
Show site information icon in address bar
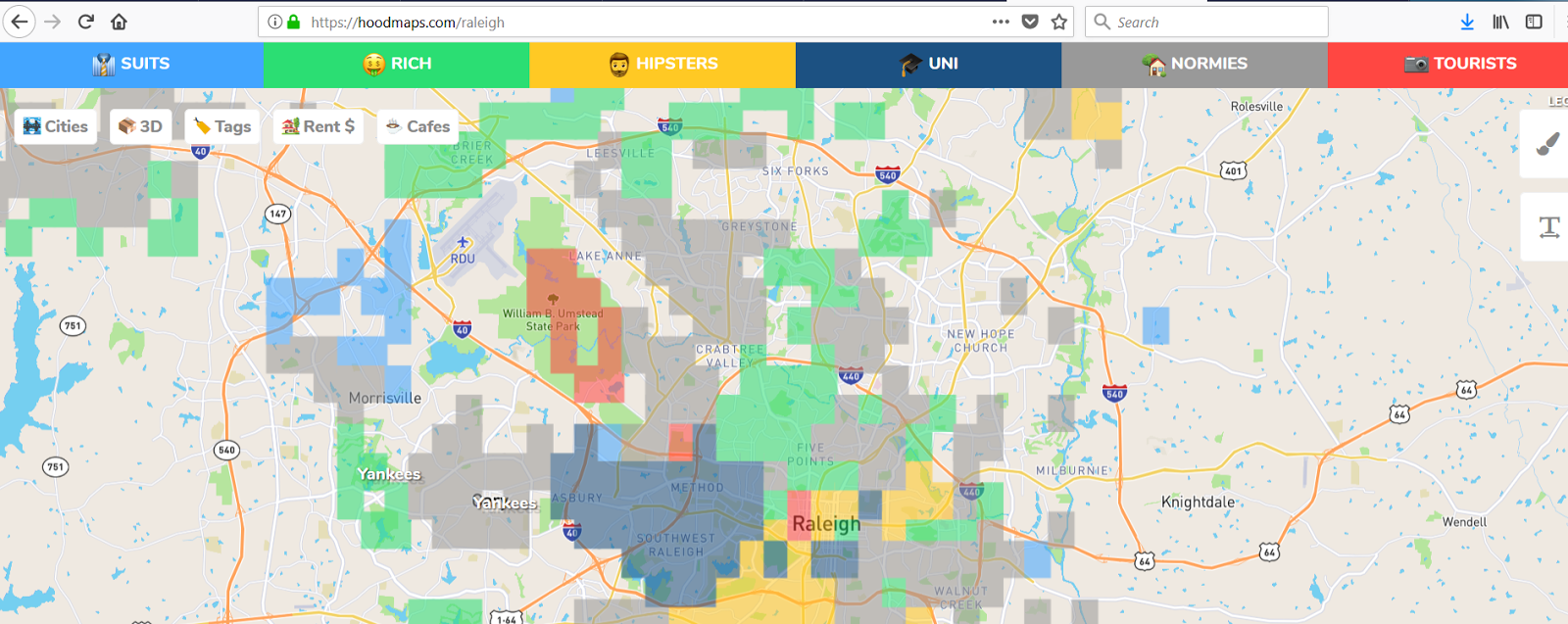click(x=274, y=22)
